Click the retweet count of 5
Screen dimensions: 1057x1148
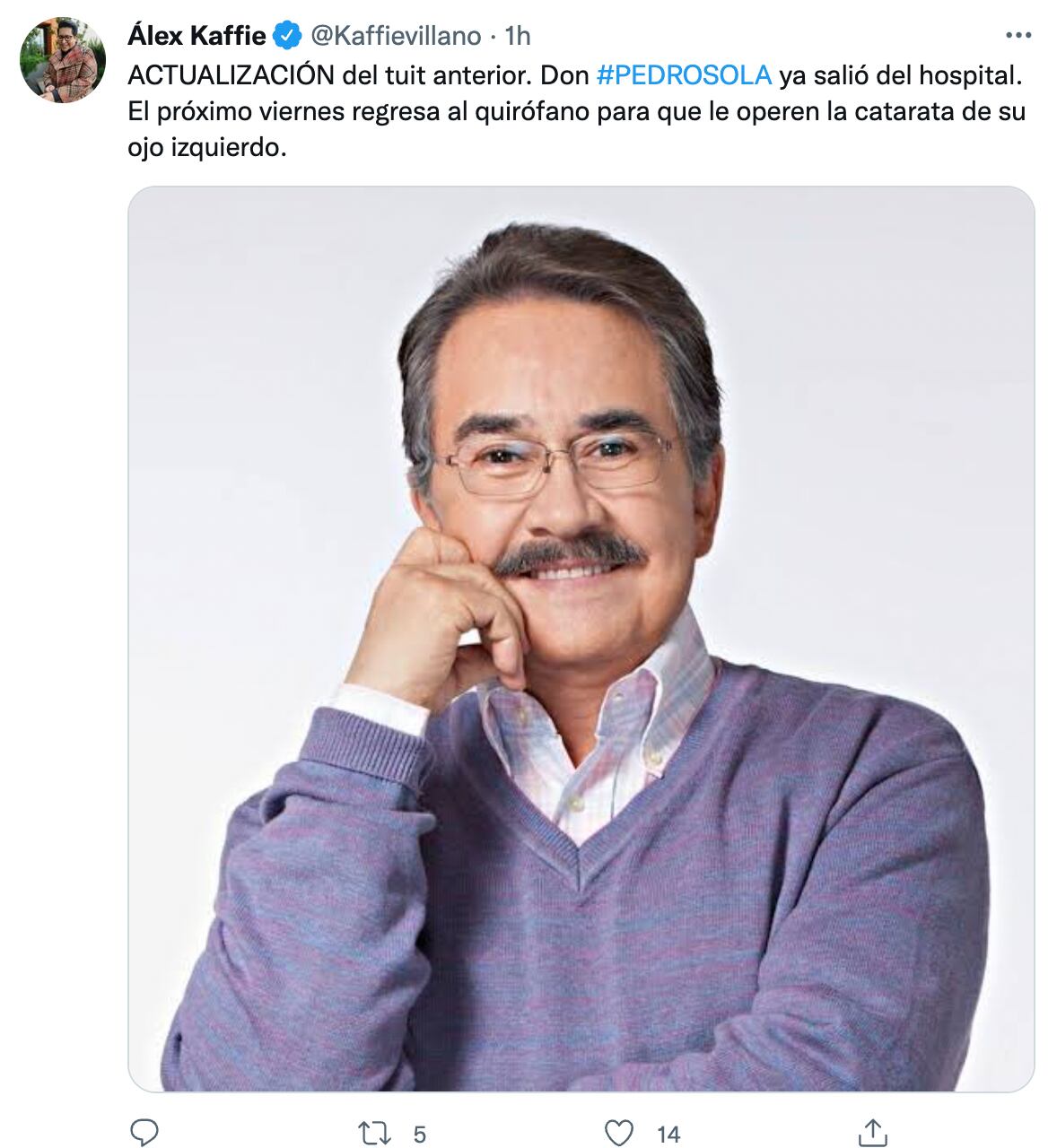click(x=419, y=1135)
